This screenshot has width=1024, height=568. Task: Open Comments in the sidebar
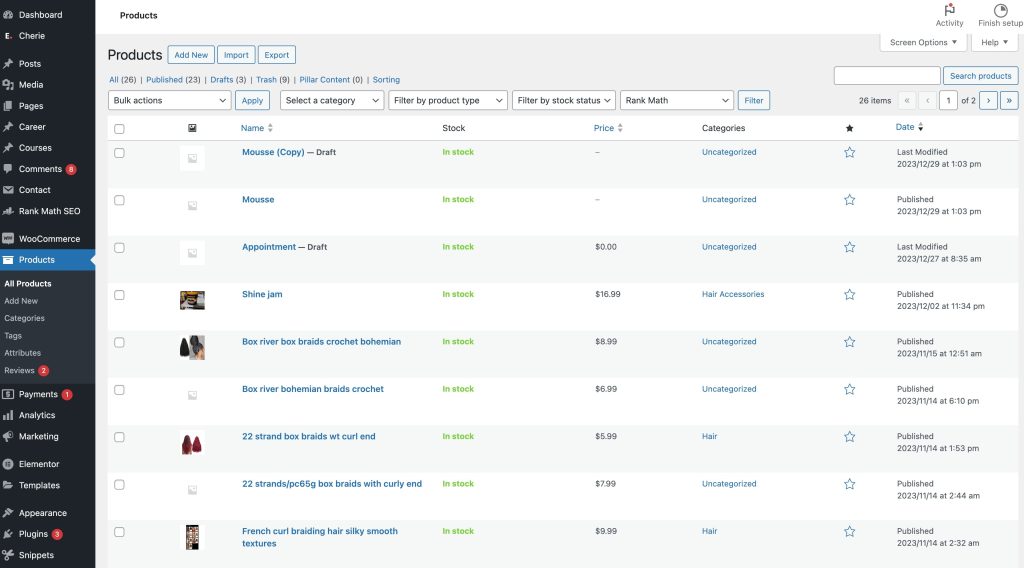40,169
